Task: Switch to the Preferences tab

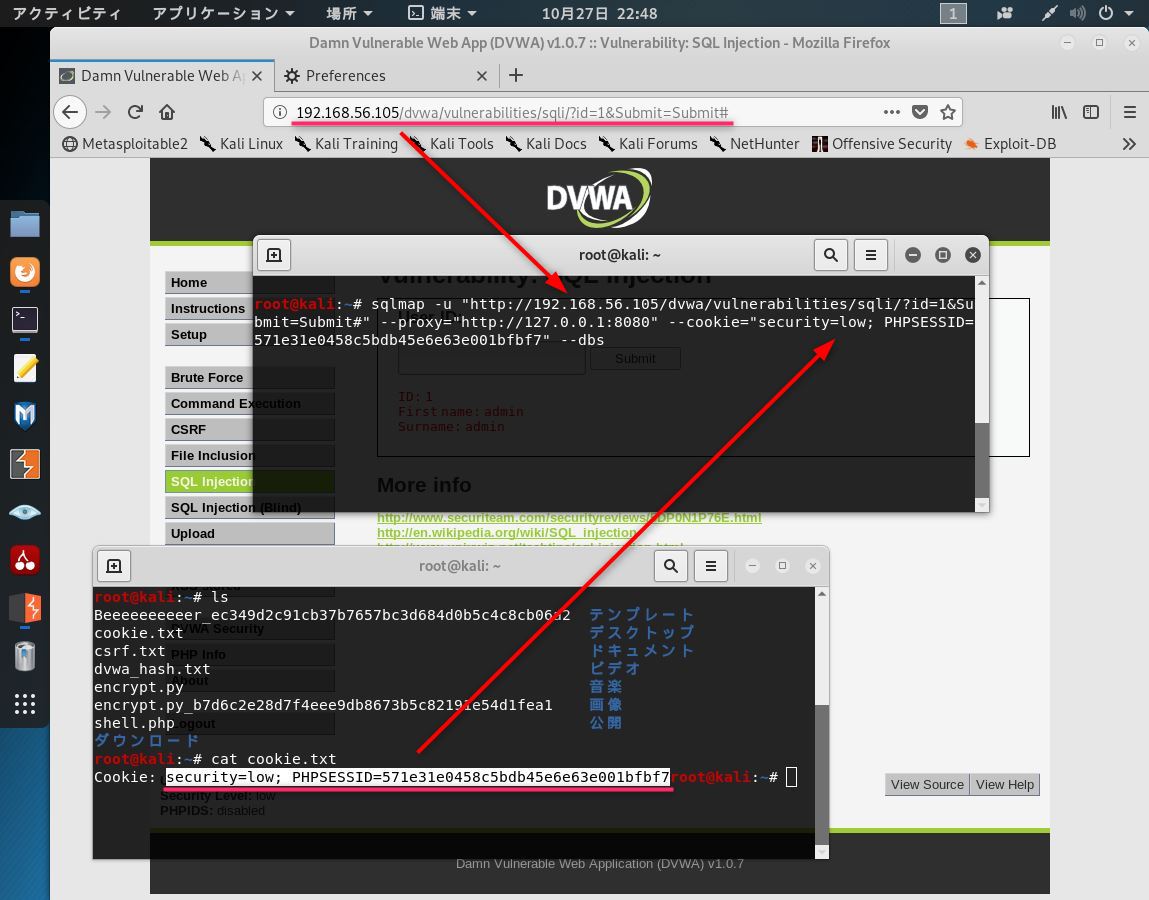Action: point(385,75)
